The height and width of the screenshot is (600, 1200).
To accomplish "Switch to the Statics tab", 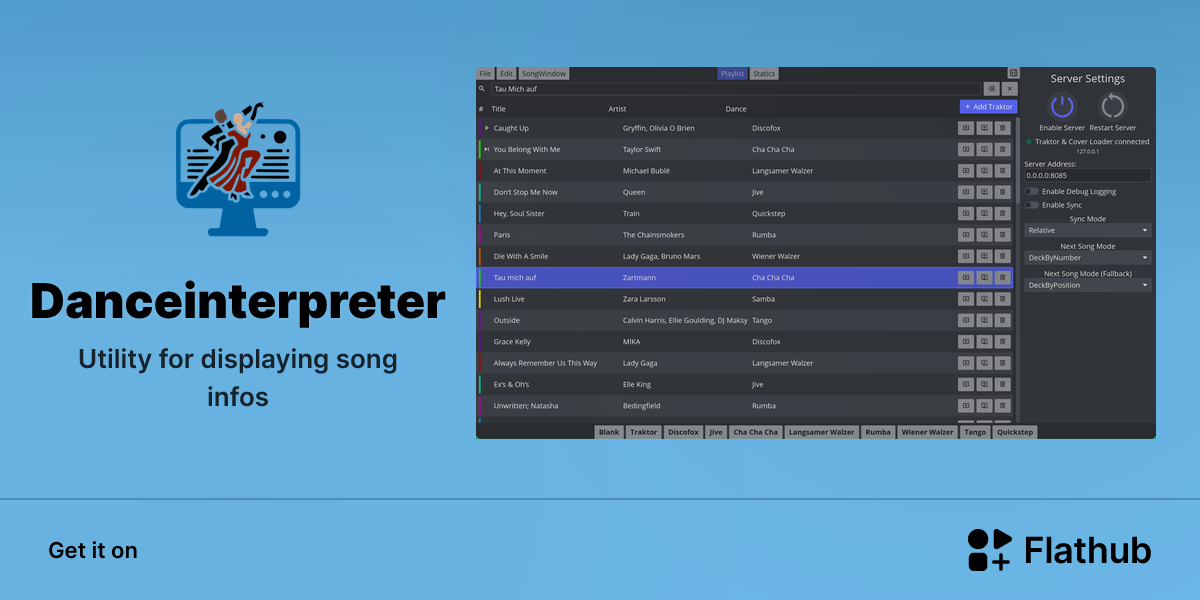I will pyautogui.click(x=764, y=73).
